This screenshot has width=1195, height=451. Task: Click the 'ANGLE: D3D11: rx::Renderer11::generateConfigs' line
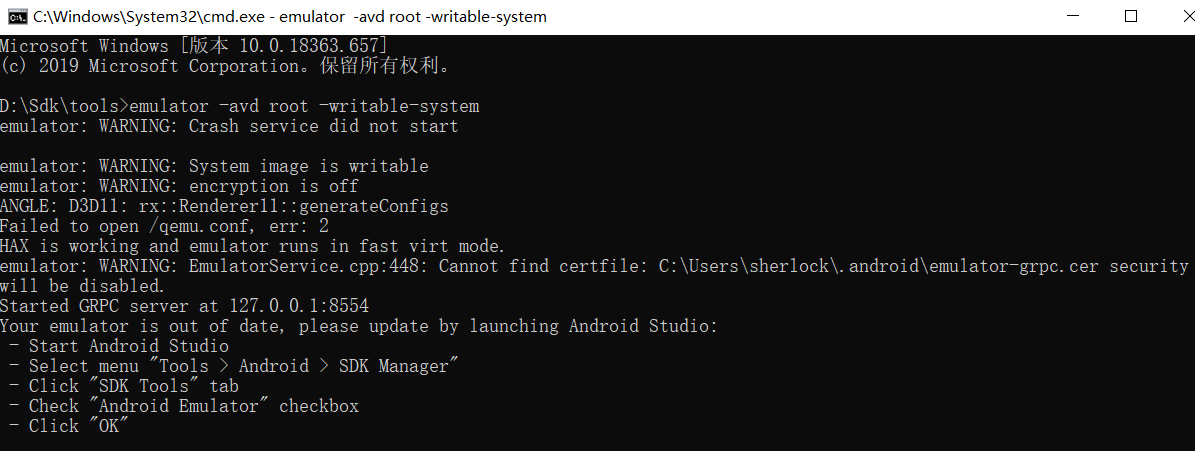[224, 206]
